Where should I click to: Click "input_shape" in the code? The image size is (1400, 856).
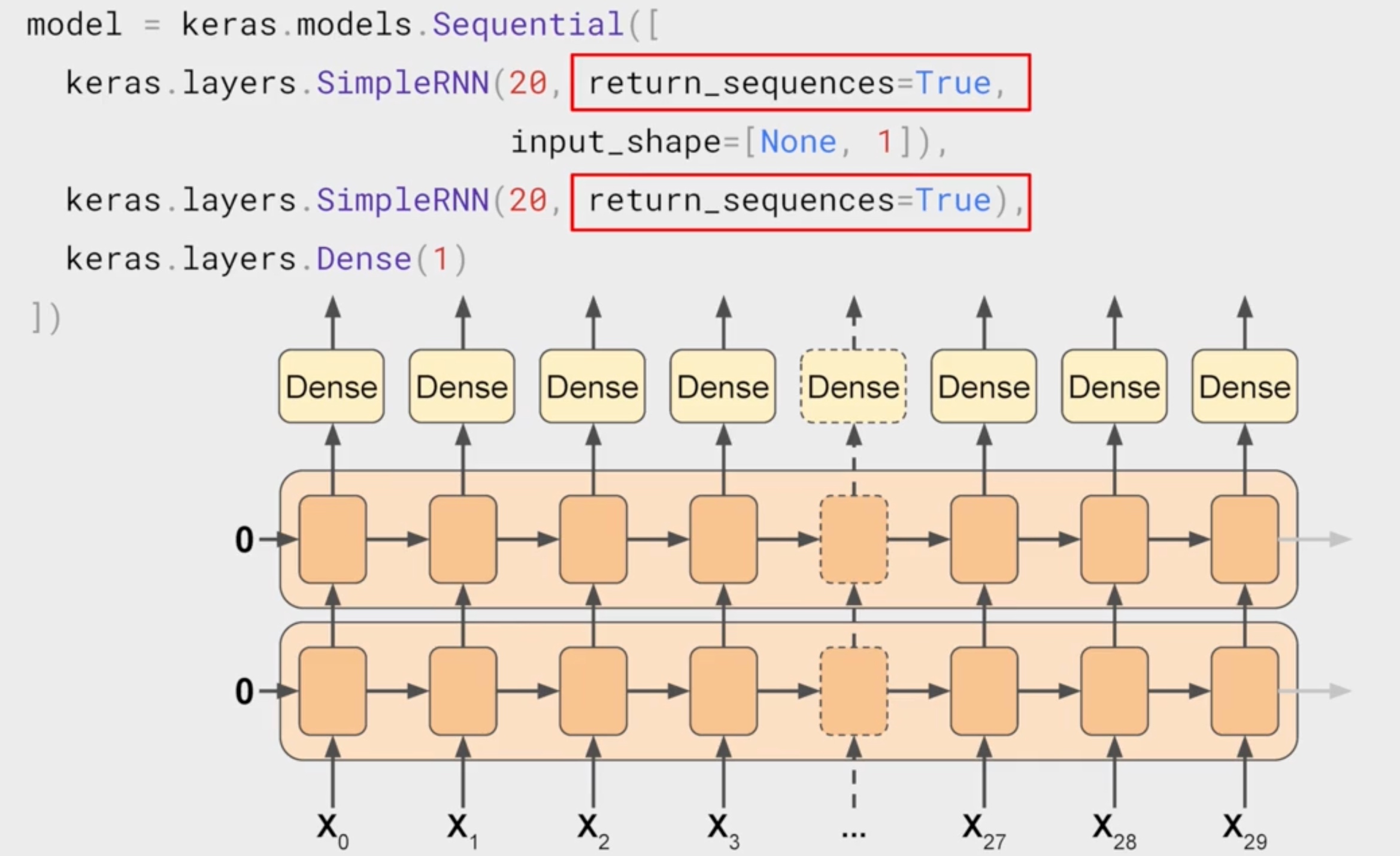point(616,143)
